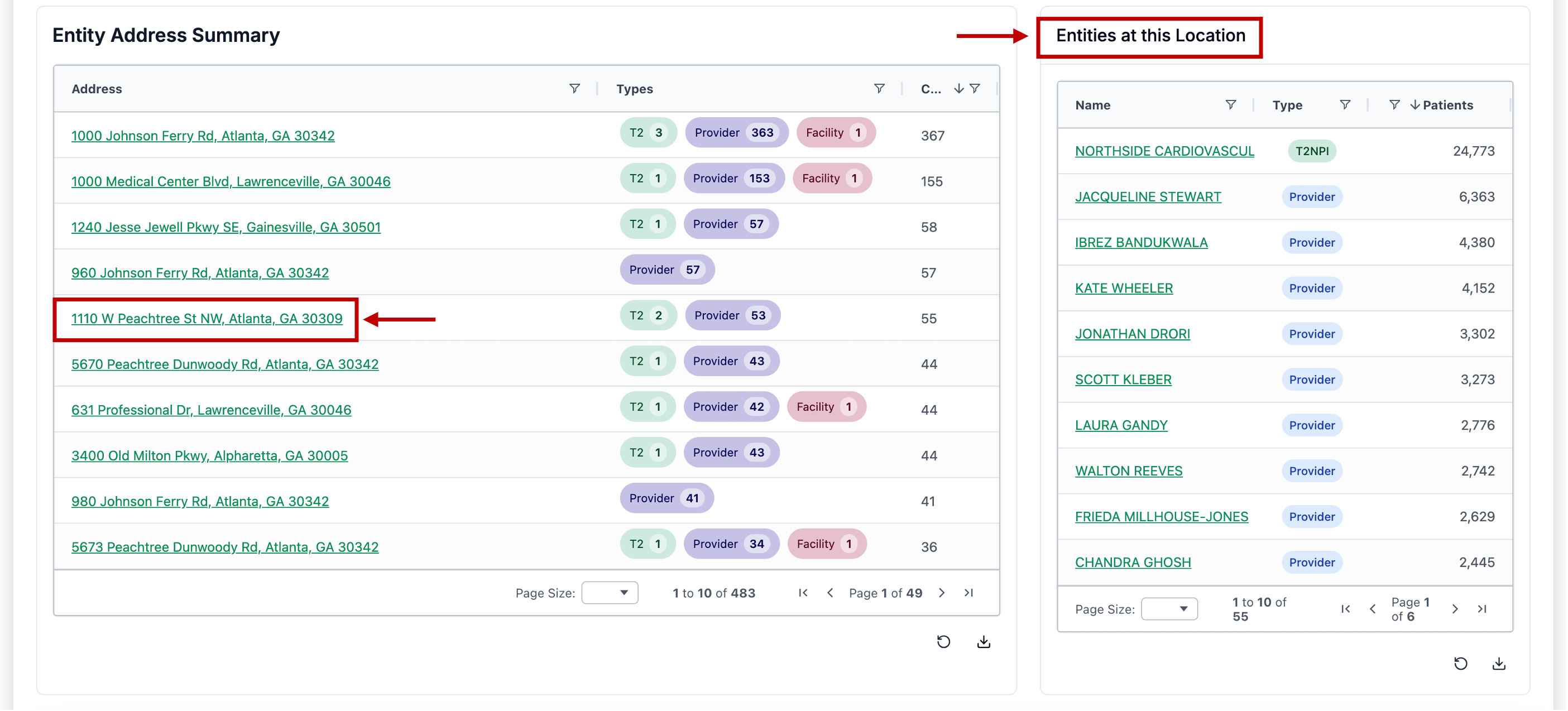Select 1110 W Peachtree St NW address
Screen dimensions: 1568x711
(x=207, y=318)
